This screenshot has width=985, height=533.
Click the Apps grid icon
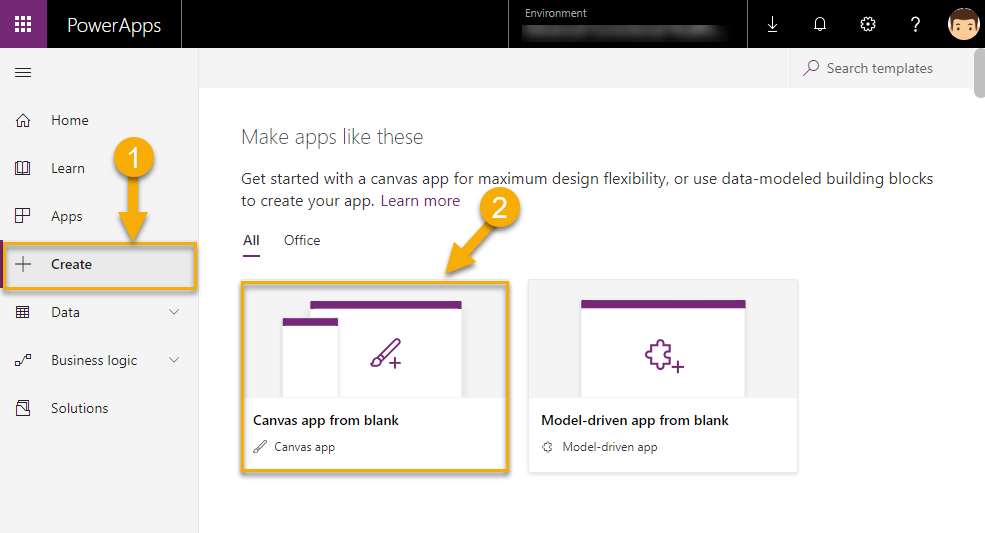23,216
